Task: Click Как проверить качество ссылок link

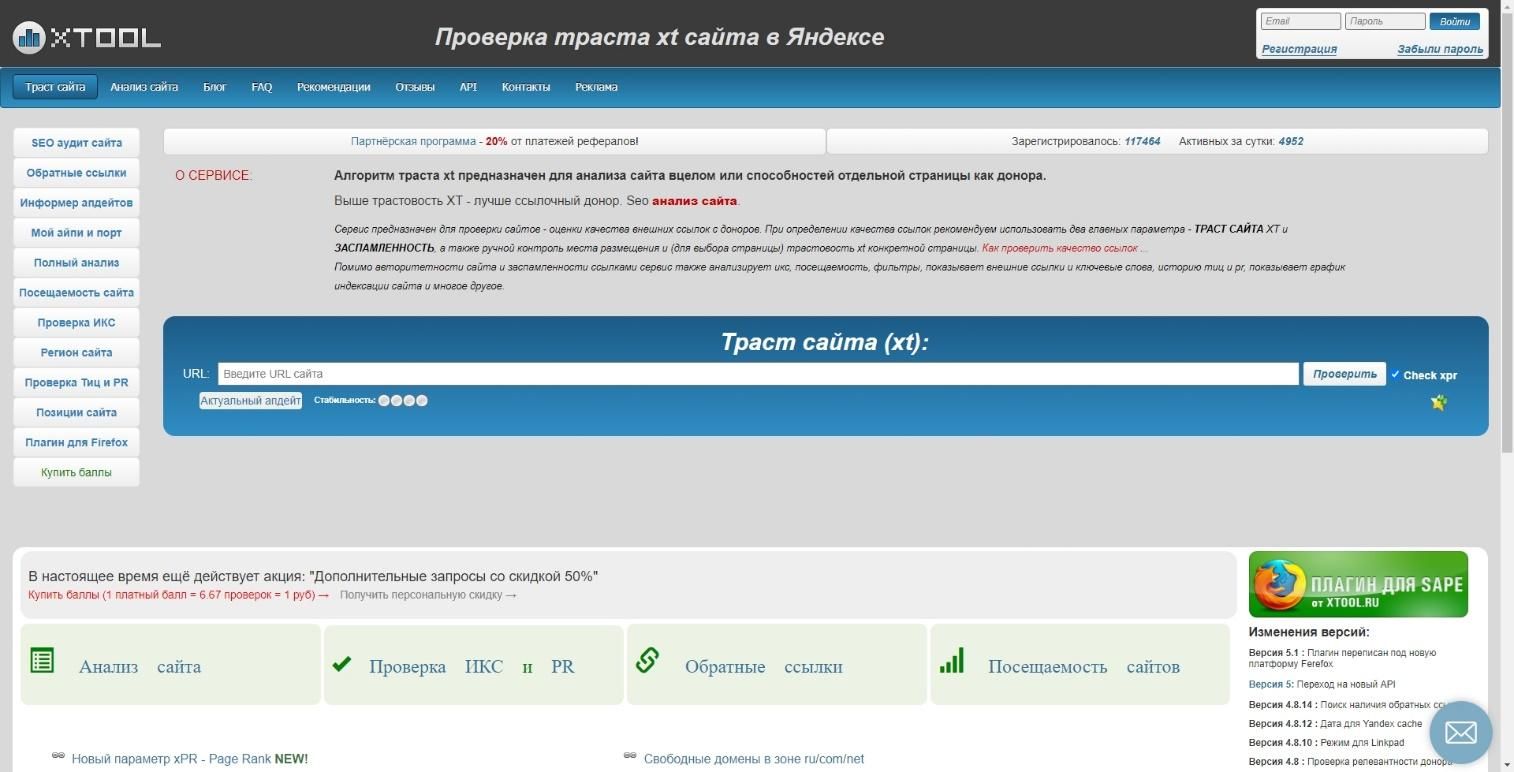Action: 1064,248
